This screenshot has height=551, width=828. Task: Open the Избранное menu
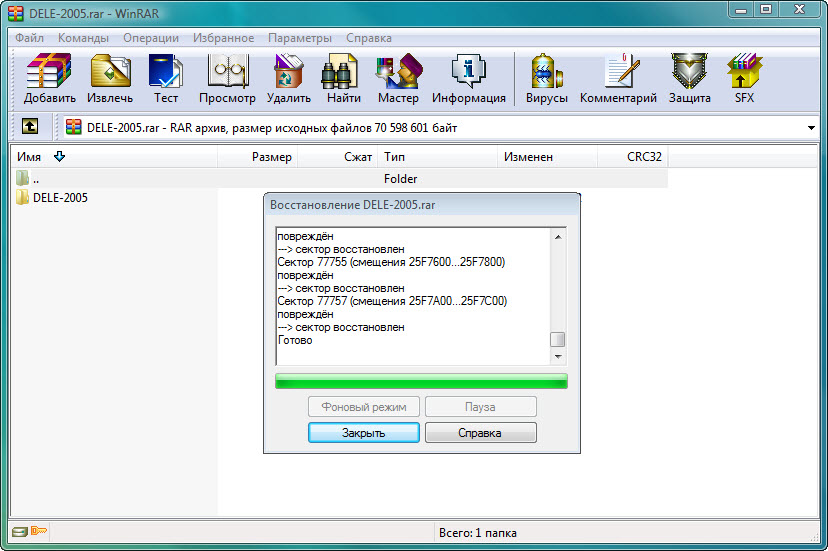(x=223, y=38)
